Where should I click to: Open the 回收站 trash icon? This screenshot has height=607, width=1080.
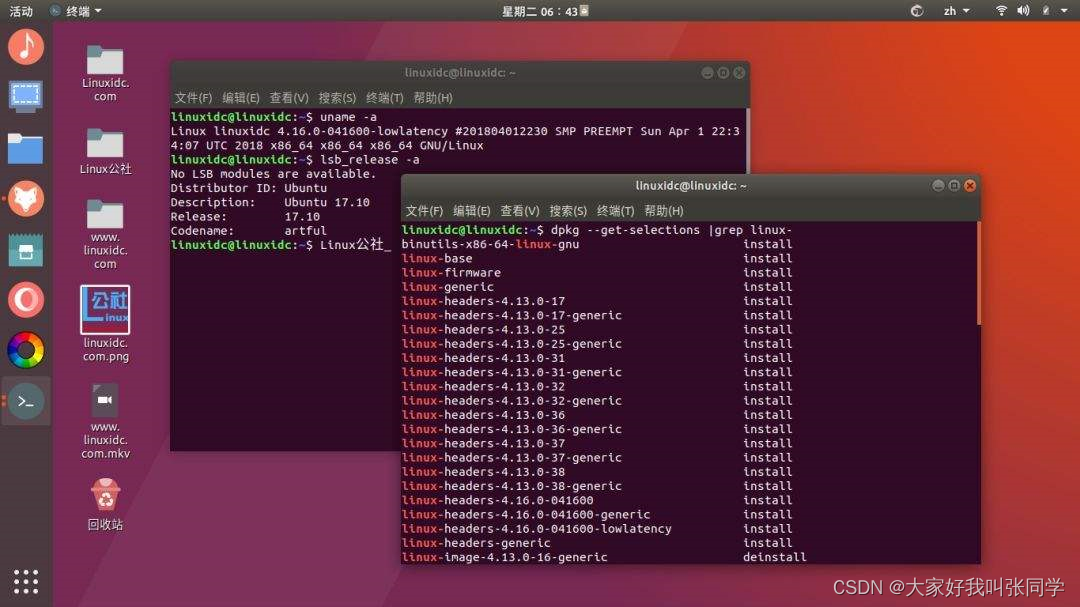click(x=105, y=504)
